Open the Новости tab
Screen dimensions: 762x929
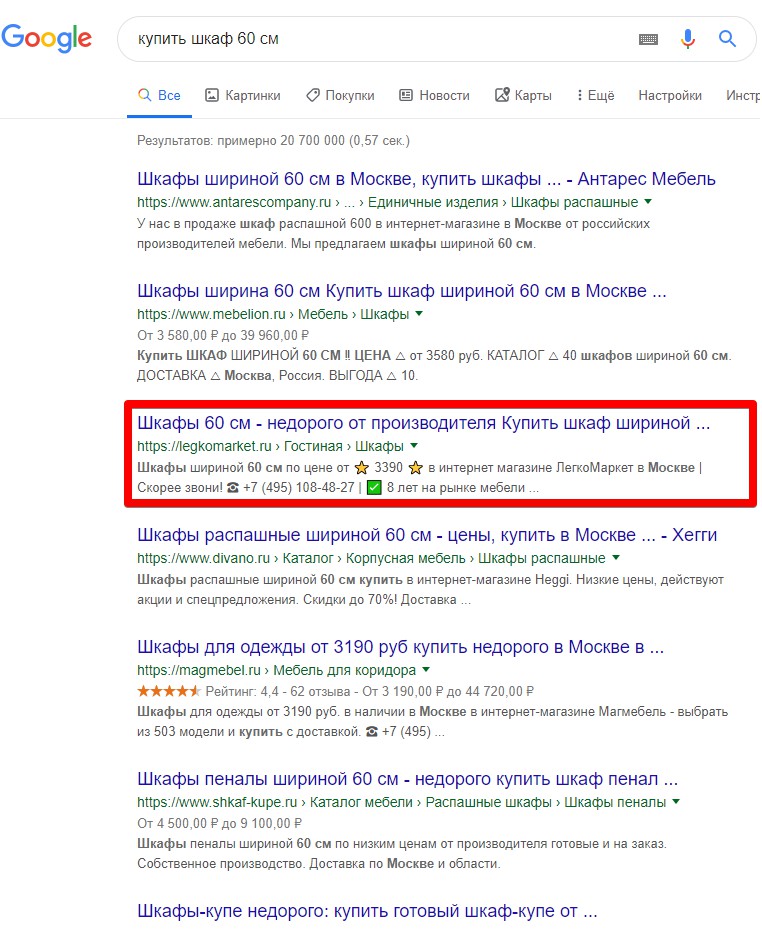[x=434, y=95]
